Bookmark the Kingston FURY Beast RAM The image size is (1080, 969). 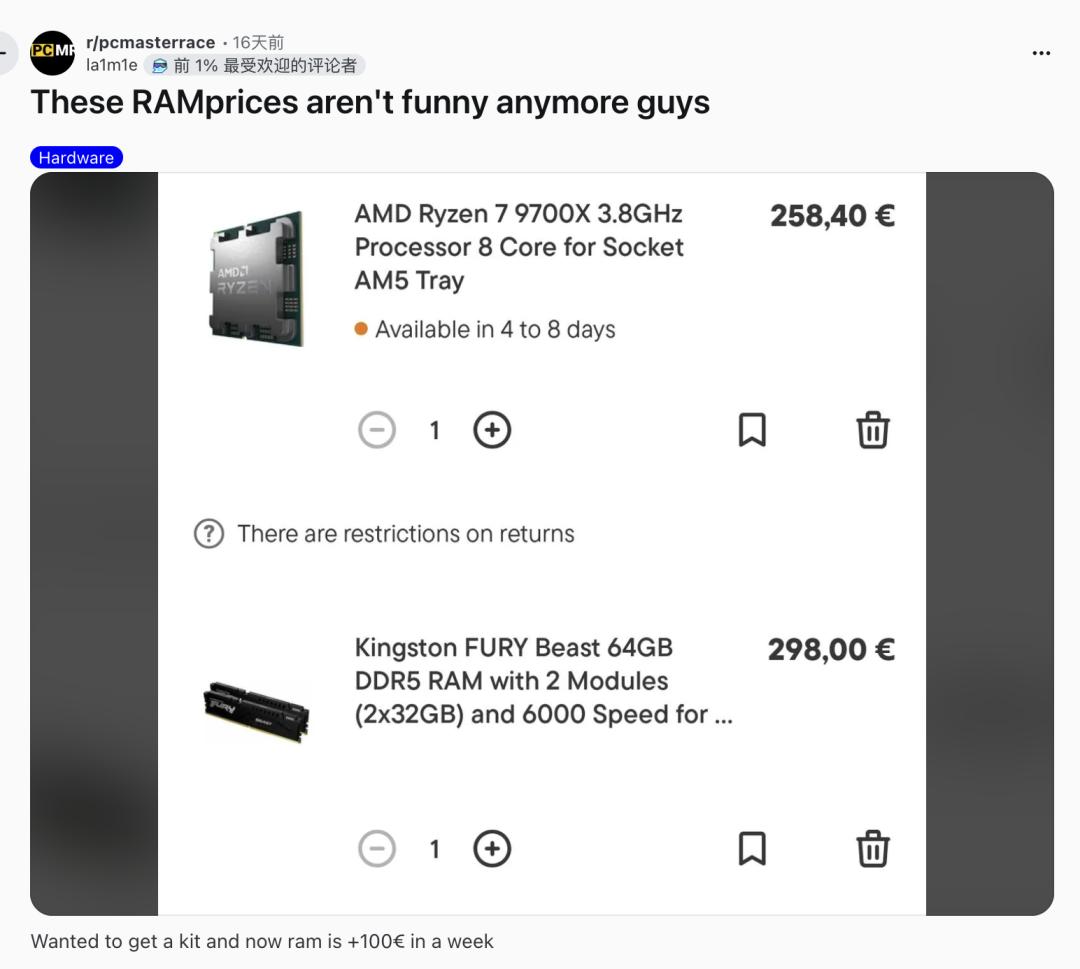click(x=752, y=848)
